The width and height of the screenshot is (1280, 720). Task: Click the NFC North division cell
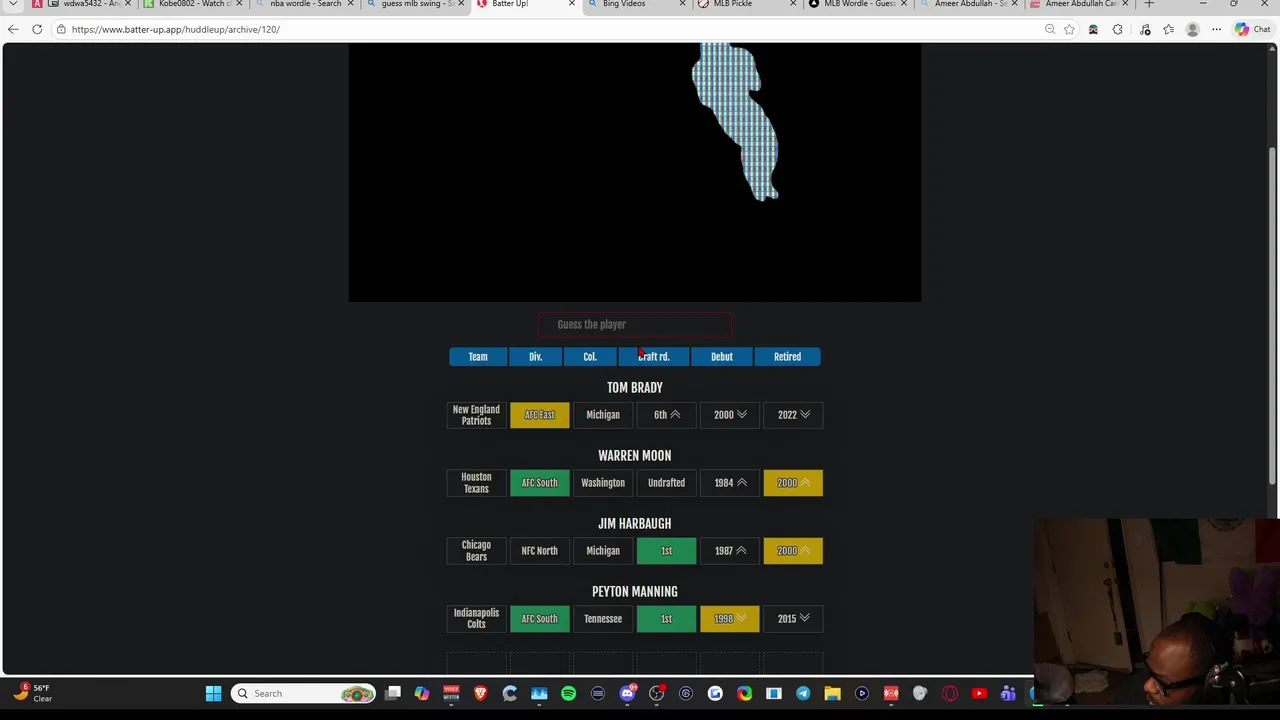[540, 551]
